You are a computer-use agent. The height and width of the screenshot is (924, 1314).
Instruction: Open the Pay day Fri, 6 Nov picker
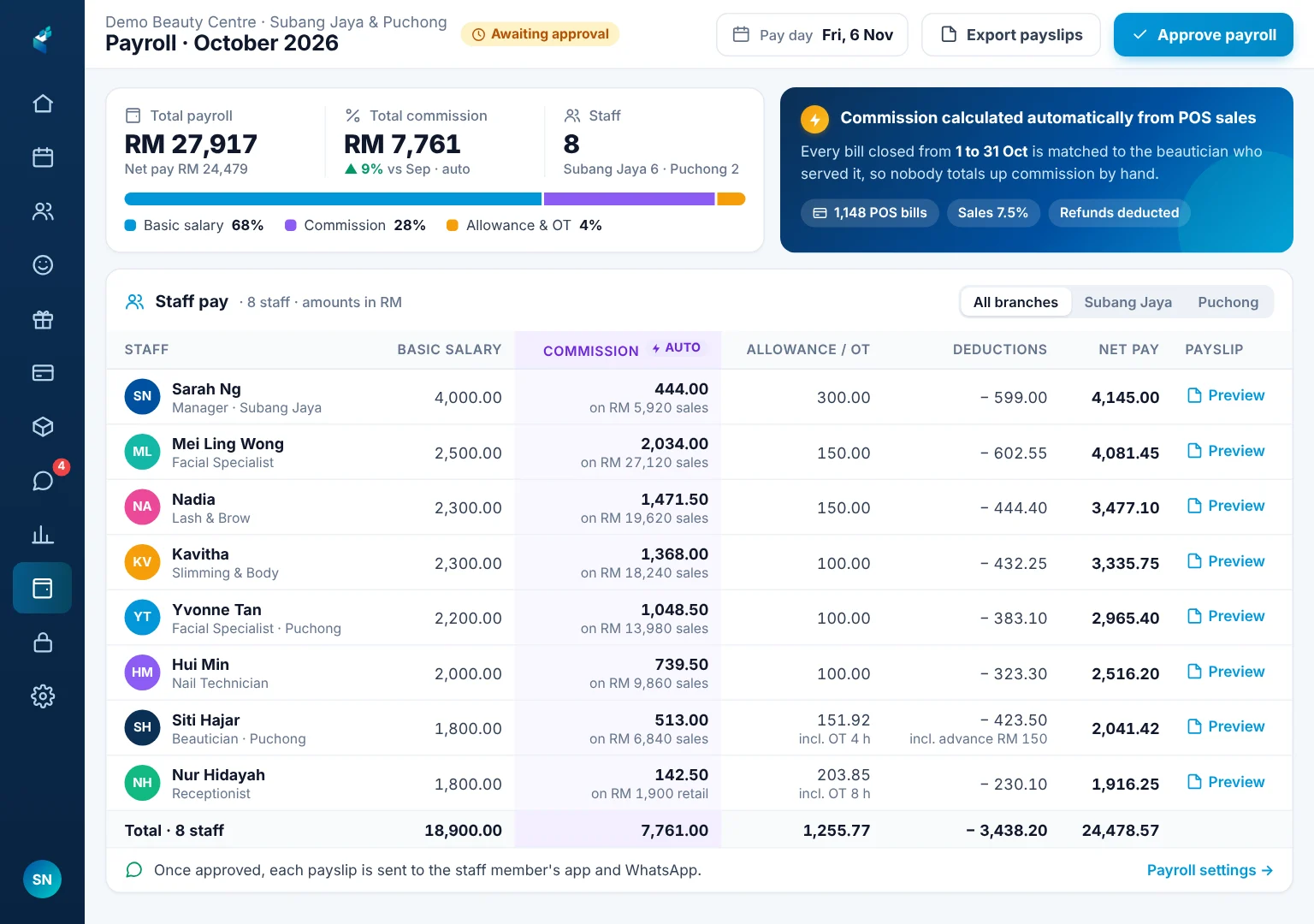[x=812, y=35]
